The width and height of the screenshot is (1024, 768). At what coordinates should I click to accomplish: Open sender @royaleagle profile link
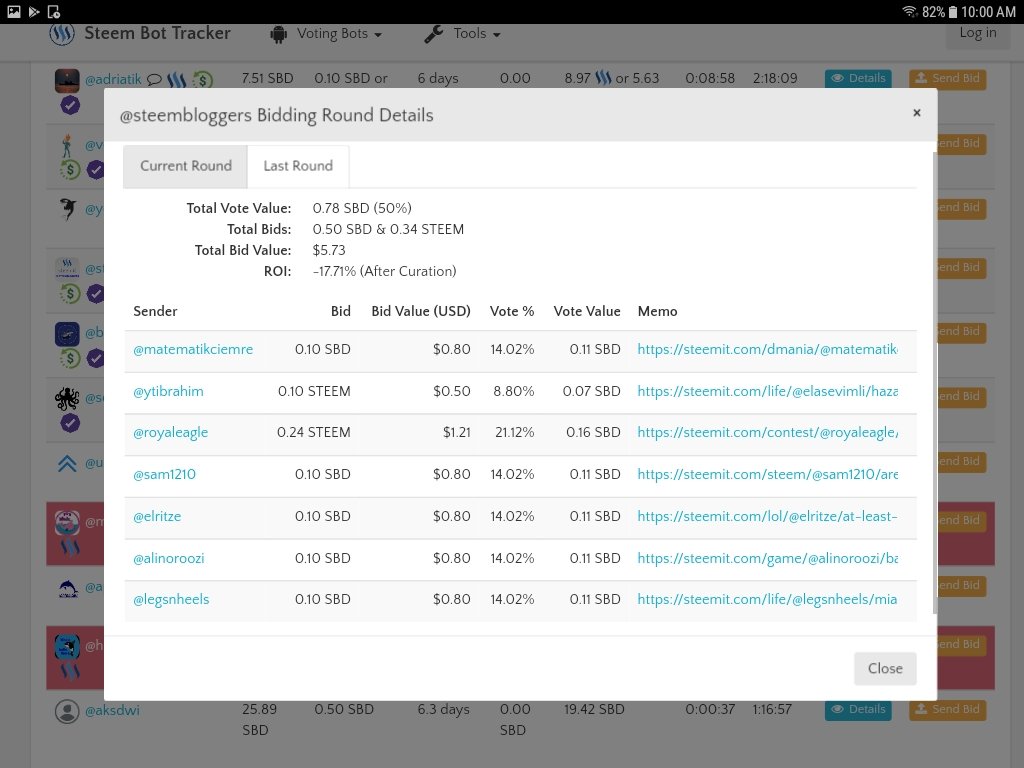[x=170, y=432]
